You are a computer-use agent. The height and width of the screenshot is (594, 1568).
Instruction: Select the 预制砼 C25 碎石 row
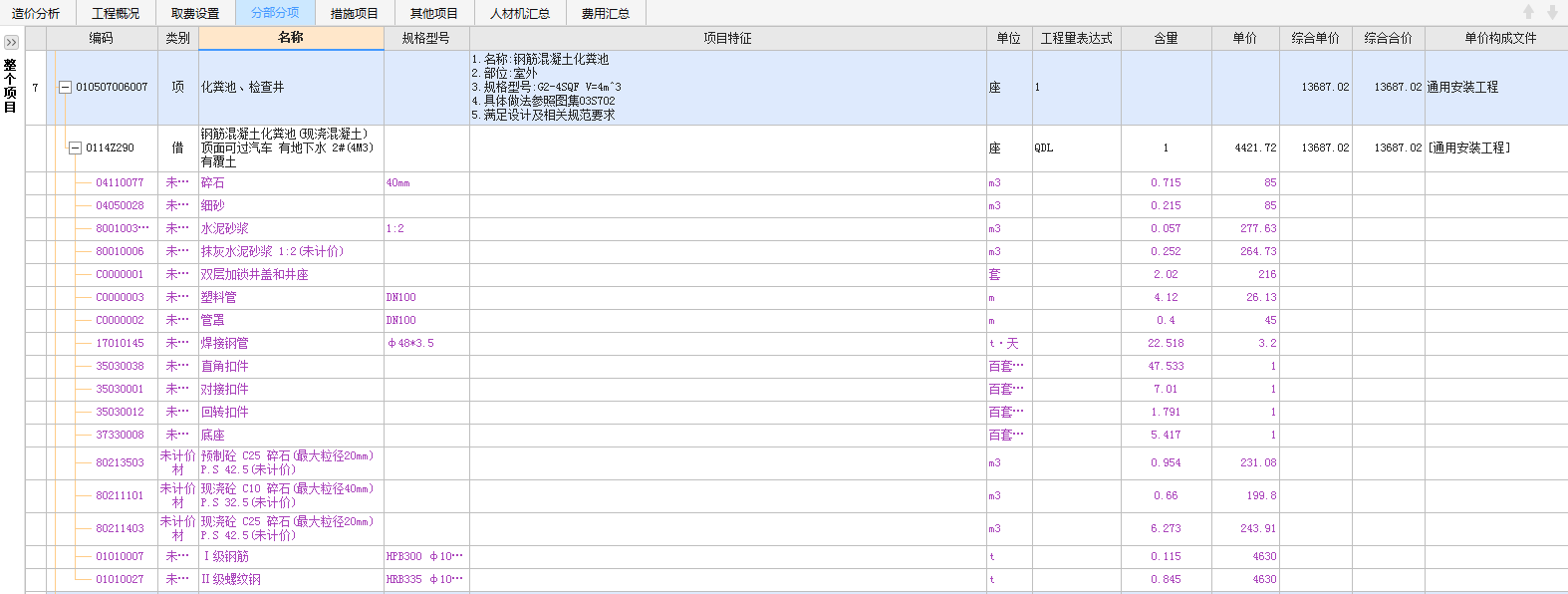[797, 463]
